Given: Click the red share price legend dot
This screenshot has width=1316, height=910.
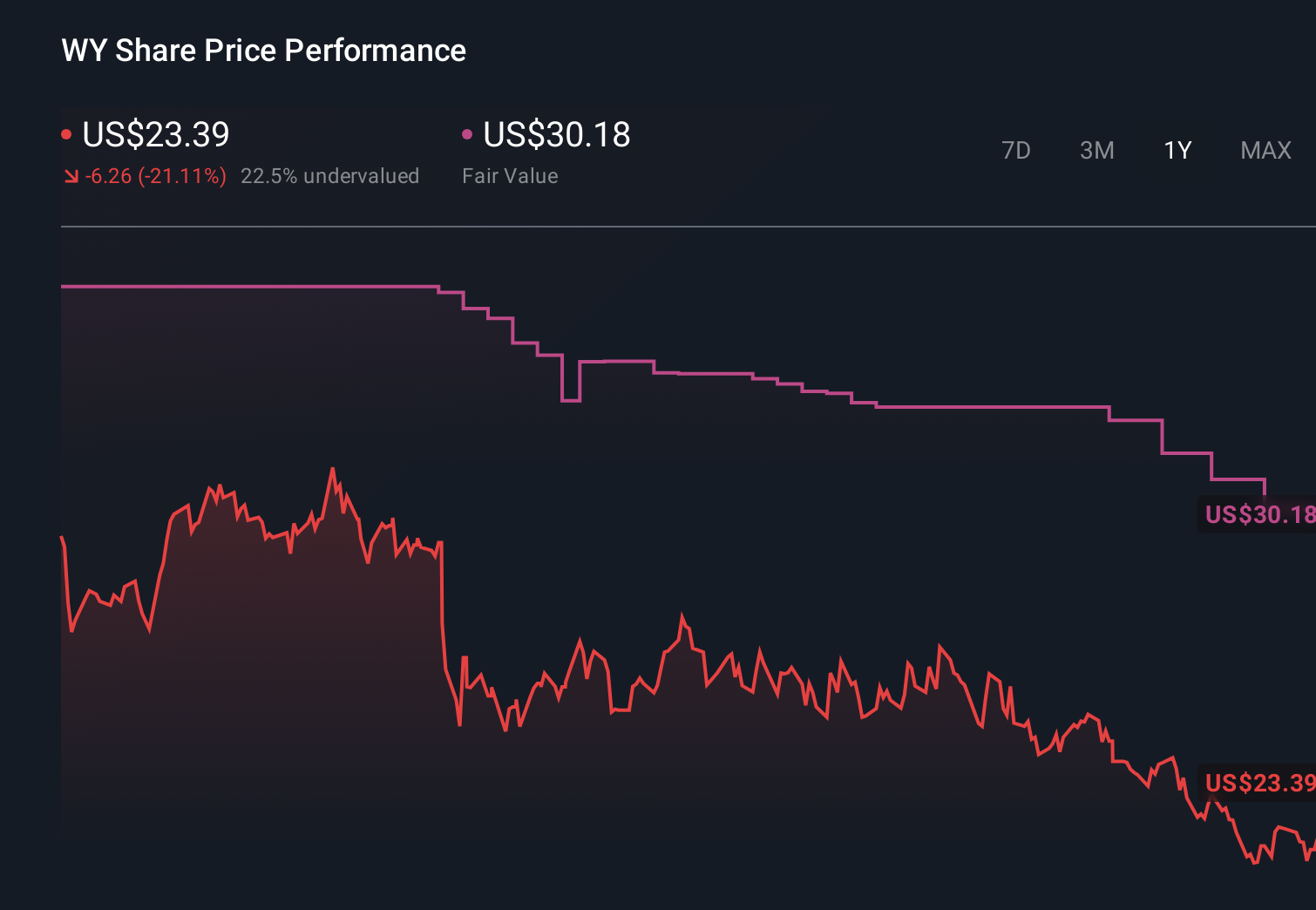Looking at the screenshot, I should point(66,132).
